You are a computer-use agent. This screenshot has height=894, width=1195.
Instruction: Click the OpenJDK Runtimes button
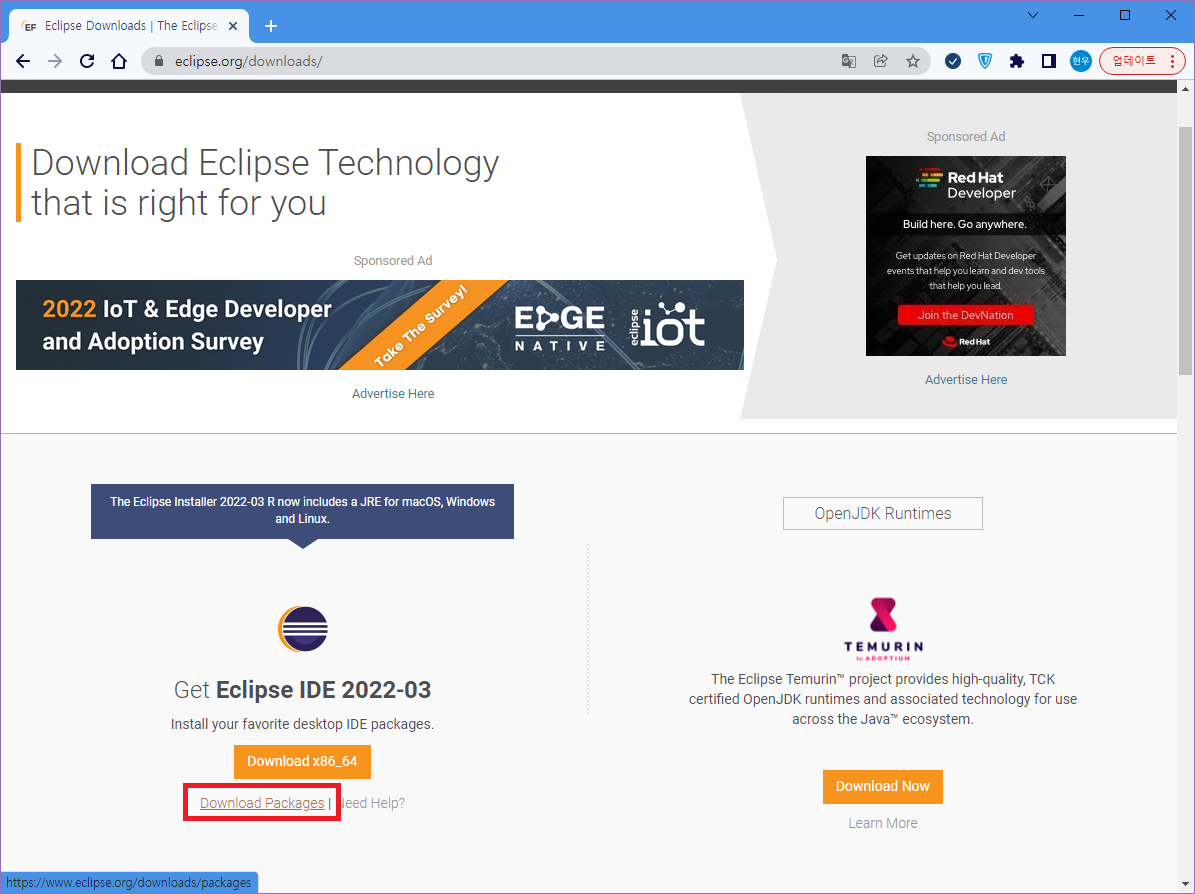click(883, 514)
